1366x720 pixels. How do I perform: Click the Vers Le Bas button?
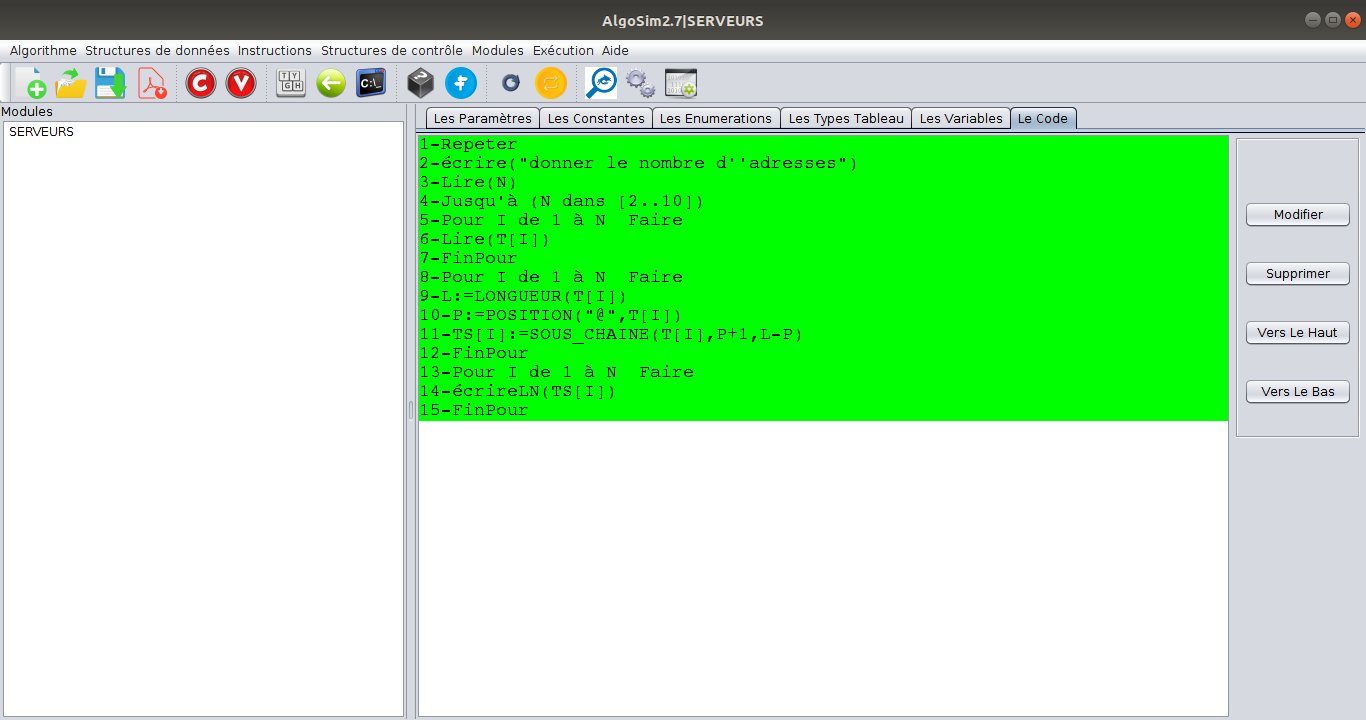tap(1298, 392)
